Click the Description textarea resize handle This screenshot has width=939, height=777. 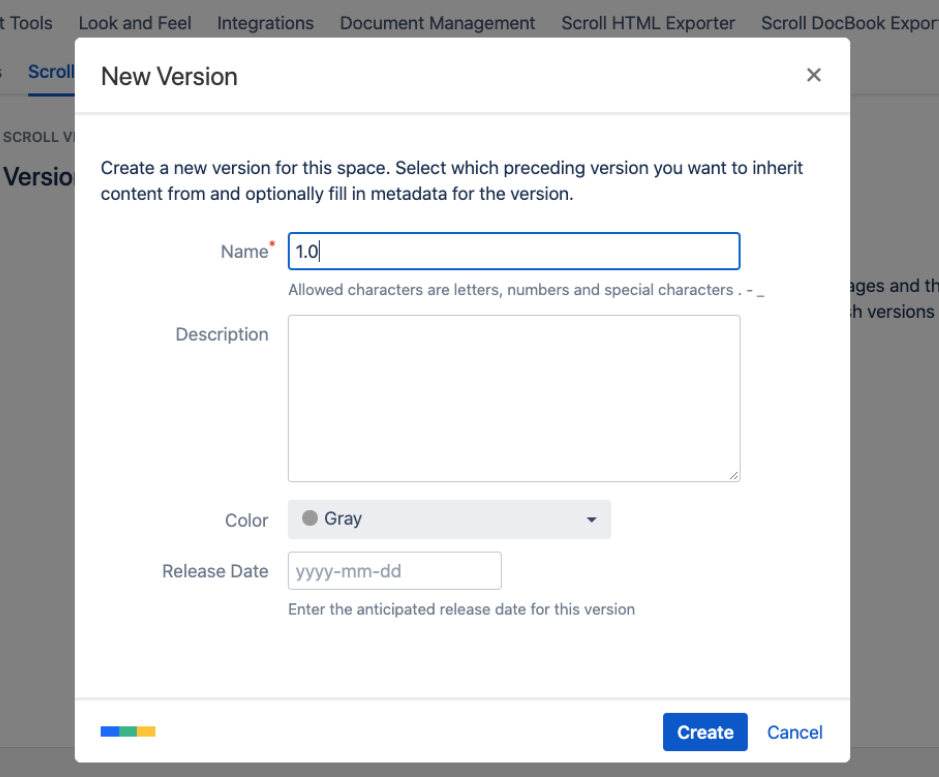[734, 476]
